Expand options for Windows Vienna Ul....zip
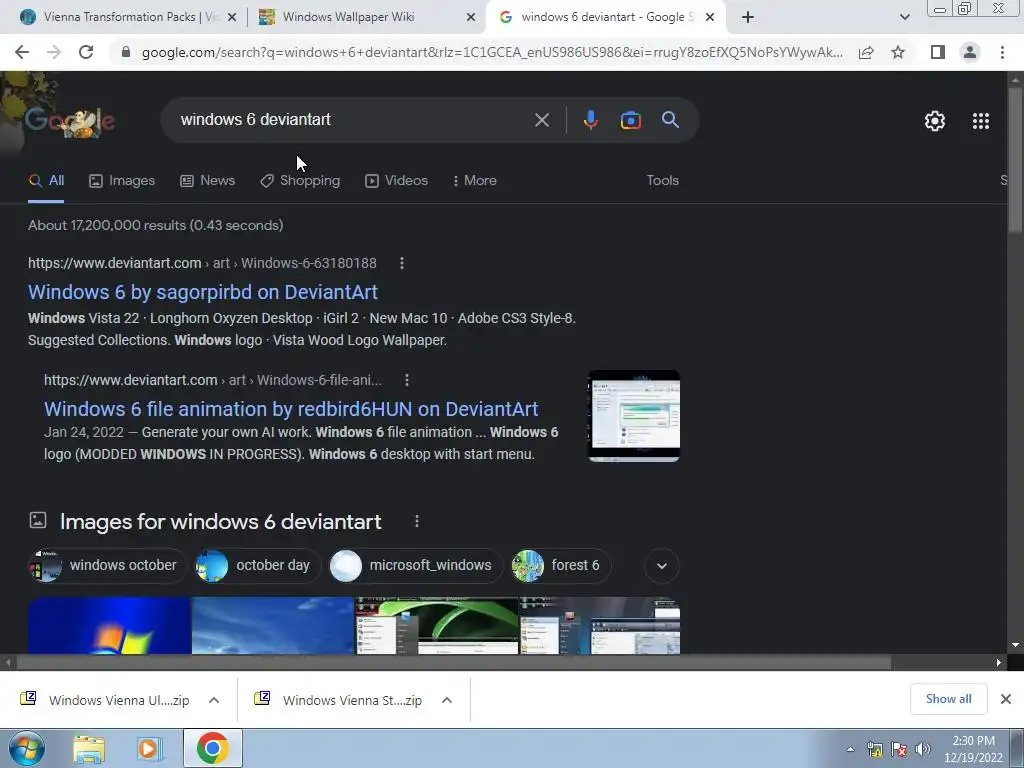 point(214,700)
